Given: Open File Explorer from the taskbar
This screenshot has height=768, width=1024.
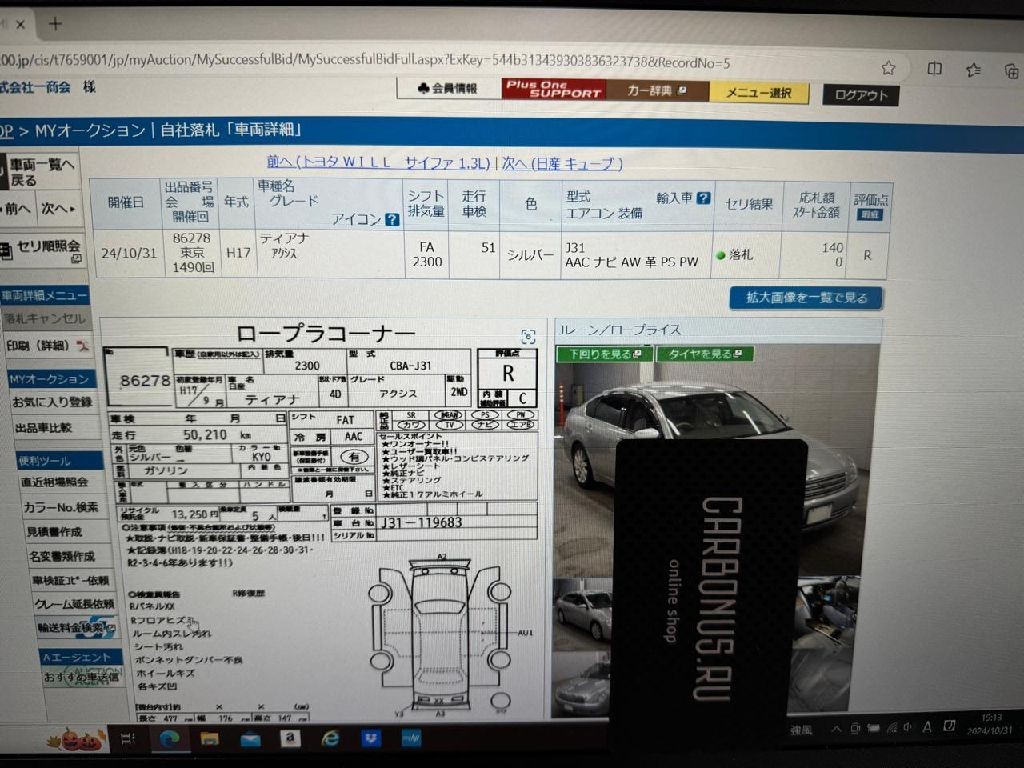Looking at the screenshot, I should 209,739.
